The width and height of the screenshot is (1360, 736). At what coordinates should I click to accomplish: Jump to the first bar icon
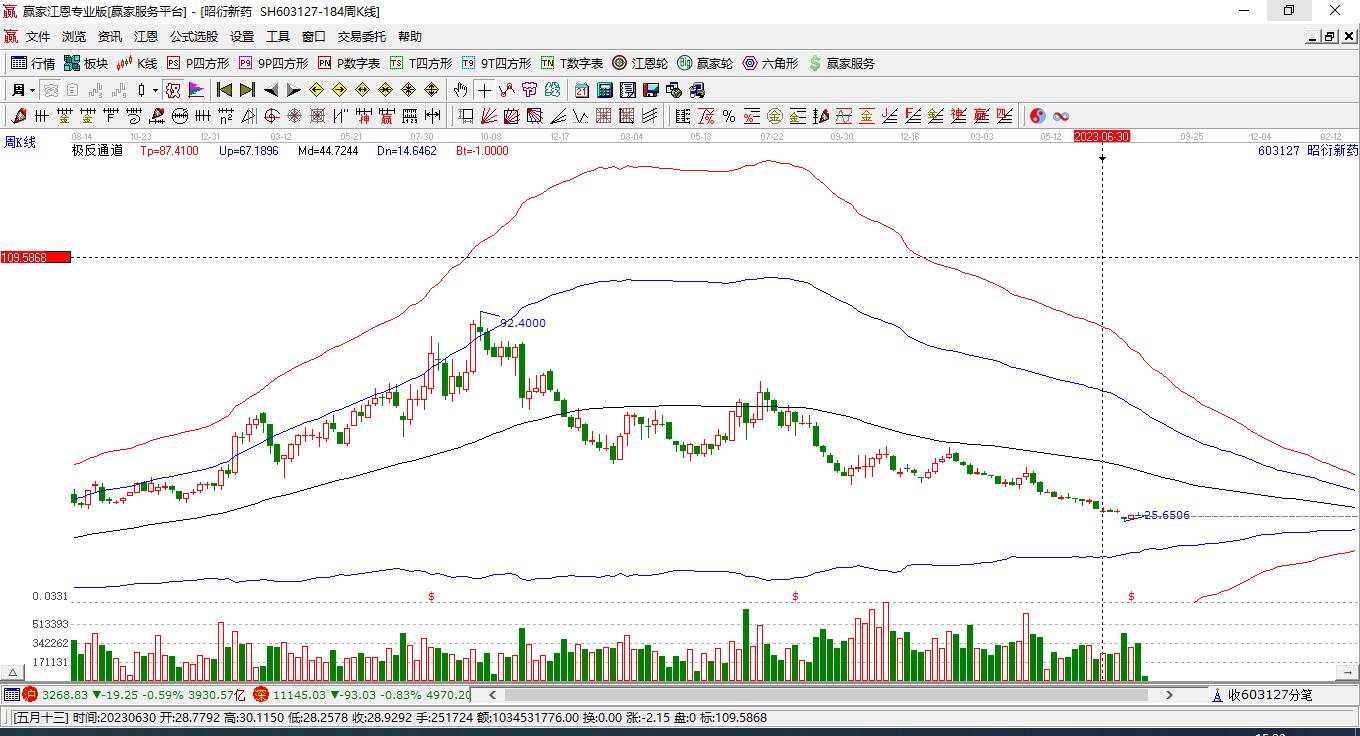click(x=224, y=90)
